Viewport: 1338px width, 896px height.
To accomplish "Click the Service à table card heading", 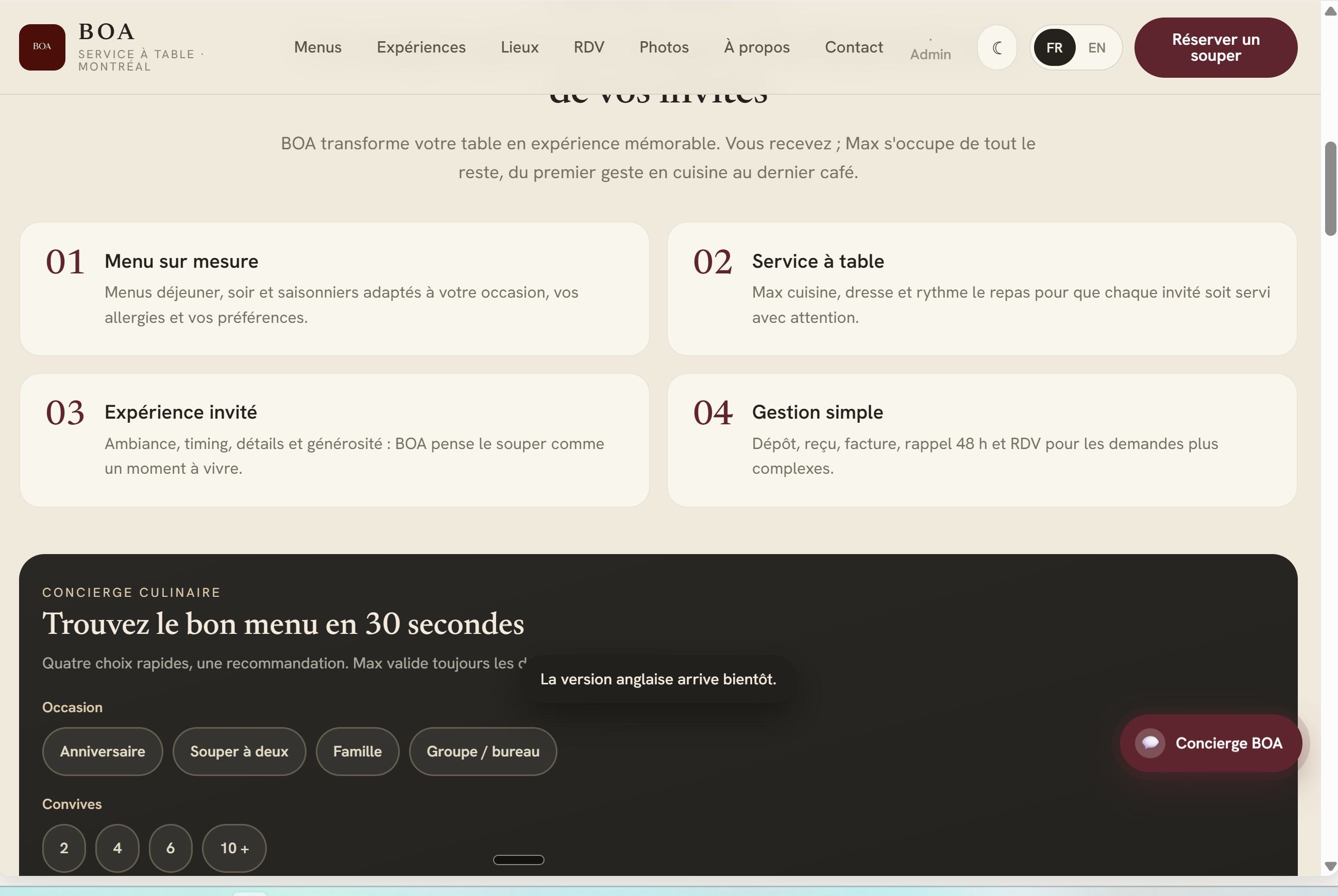I will pos(817,261).
